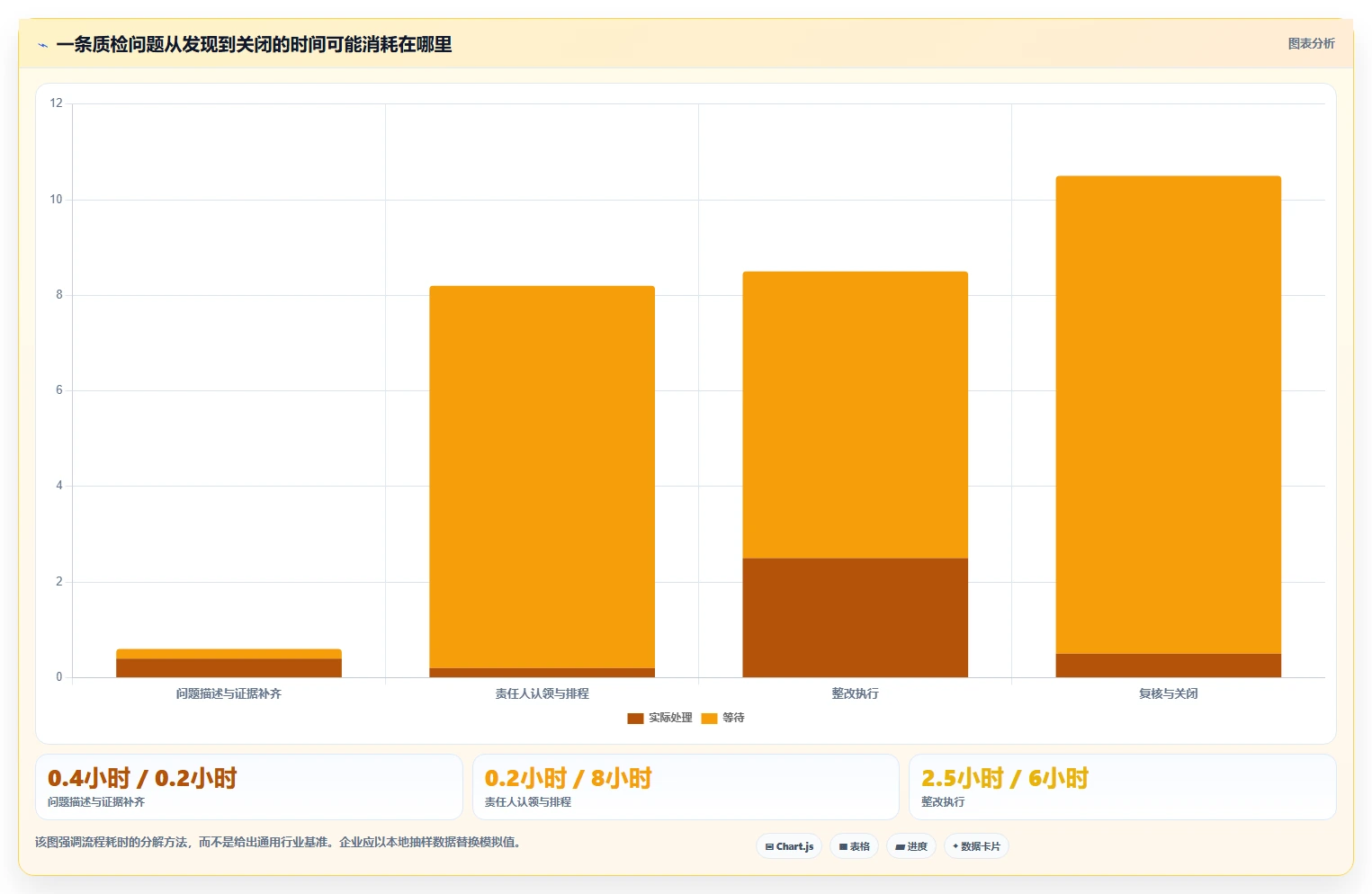This screenshot has width=1372, height=894.
Task: Click the y-axis value 6
Action: [59, 390]
